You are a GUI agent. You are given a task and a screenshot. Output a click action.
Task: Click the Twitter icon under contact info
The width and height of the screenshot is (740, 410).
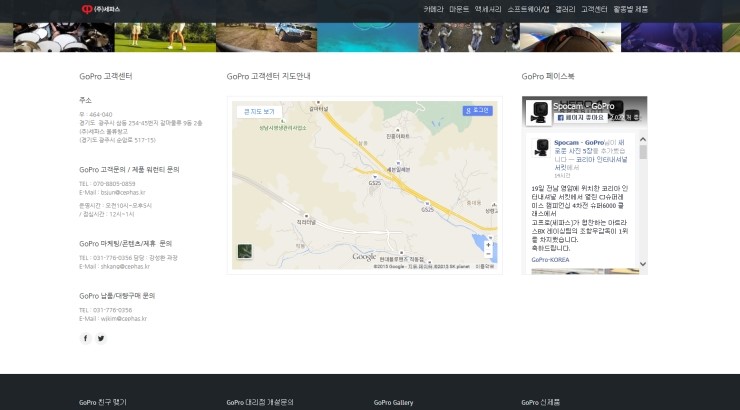coord(101,338)
